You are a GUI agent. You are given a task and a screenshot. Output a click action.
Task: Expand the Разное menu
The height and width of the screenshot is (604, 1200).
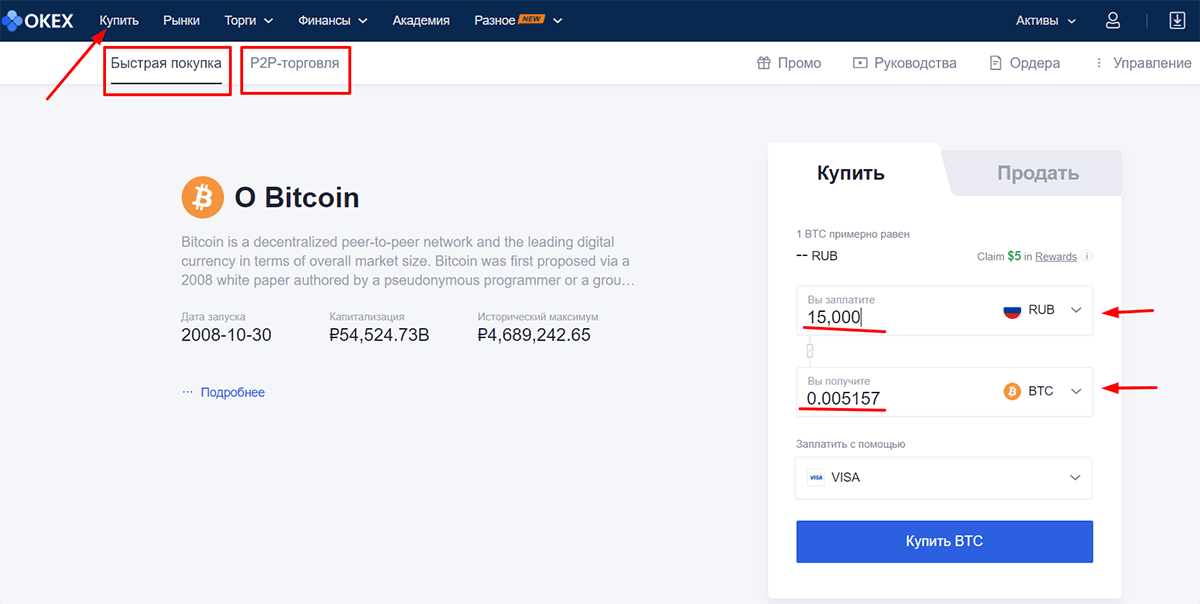click(x=518, y=20)
